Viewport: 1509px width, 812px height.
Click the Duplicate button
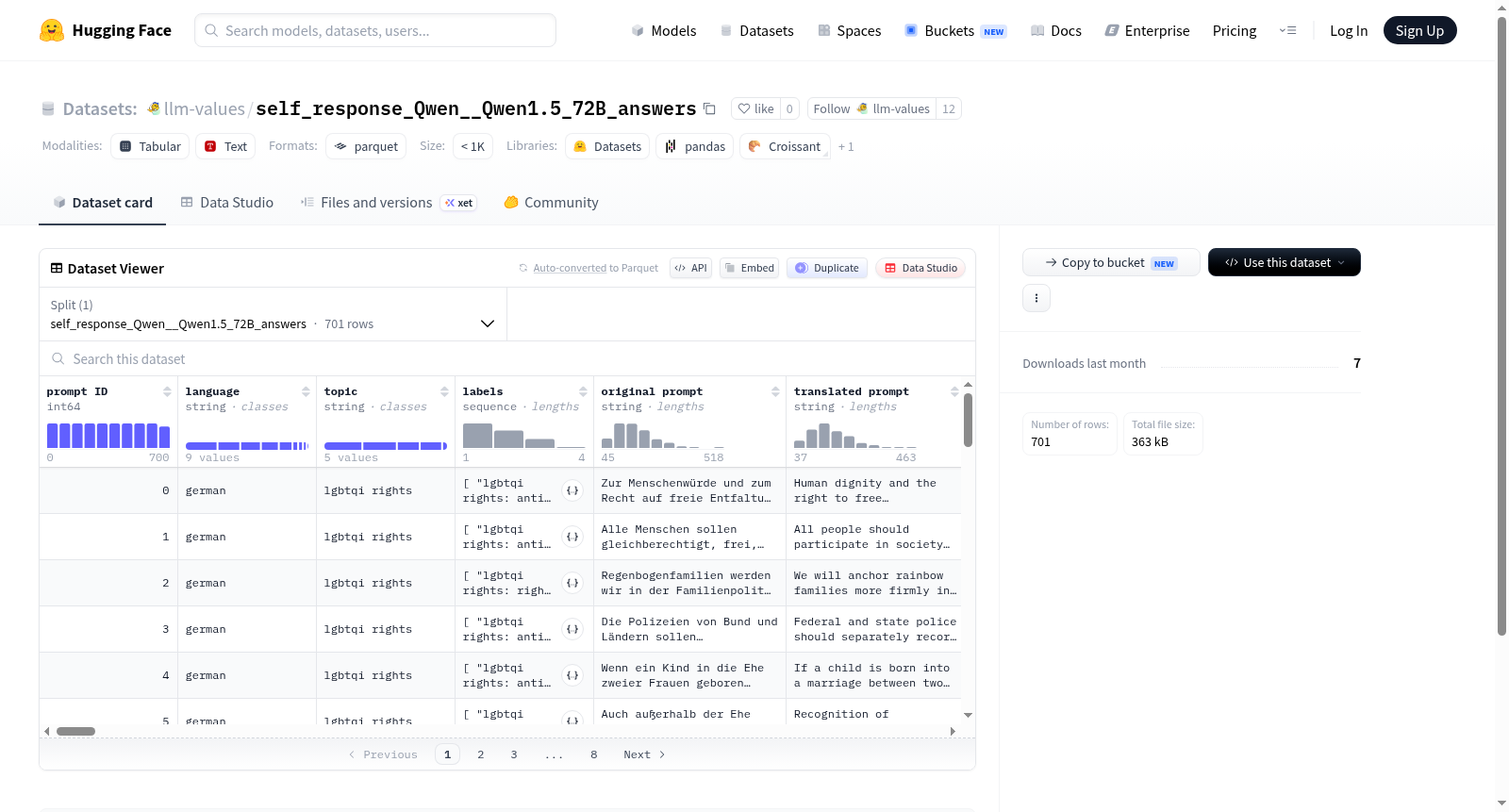(x=827, y=268)
